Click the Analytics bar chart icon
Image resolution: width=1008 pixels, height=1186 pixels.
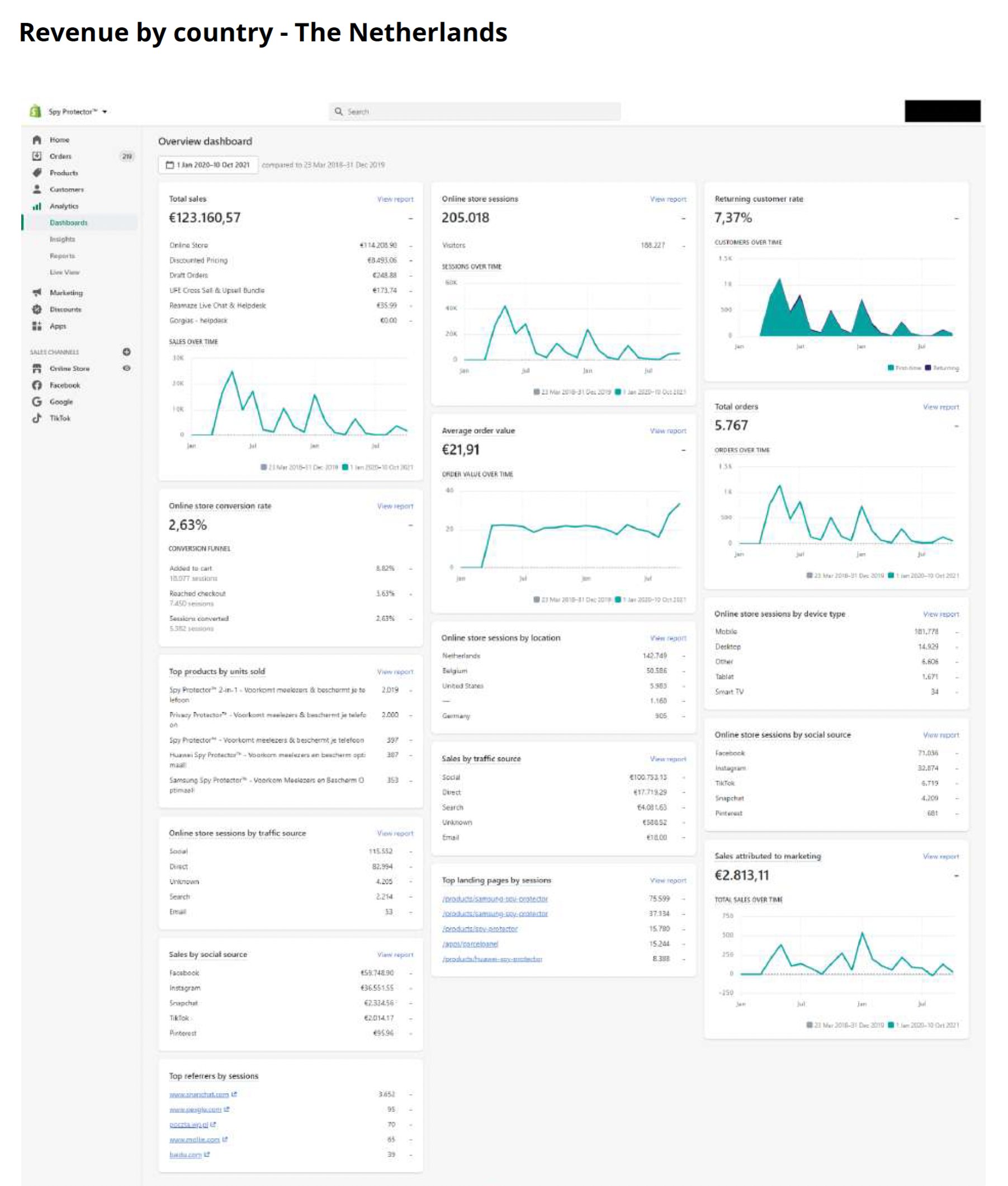(37, 206)
